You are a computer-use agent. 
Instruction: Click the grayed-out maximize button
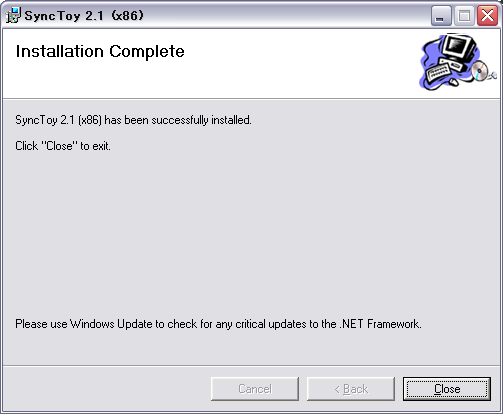[464, 16]
